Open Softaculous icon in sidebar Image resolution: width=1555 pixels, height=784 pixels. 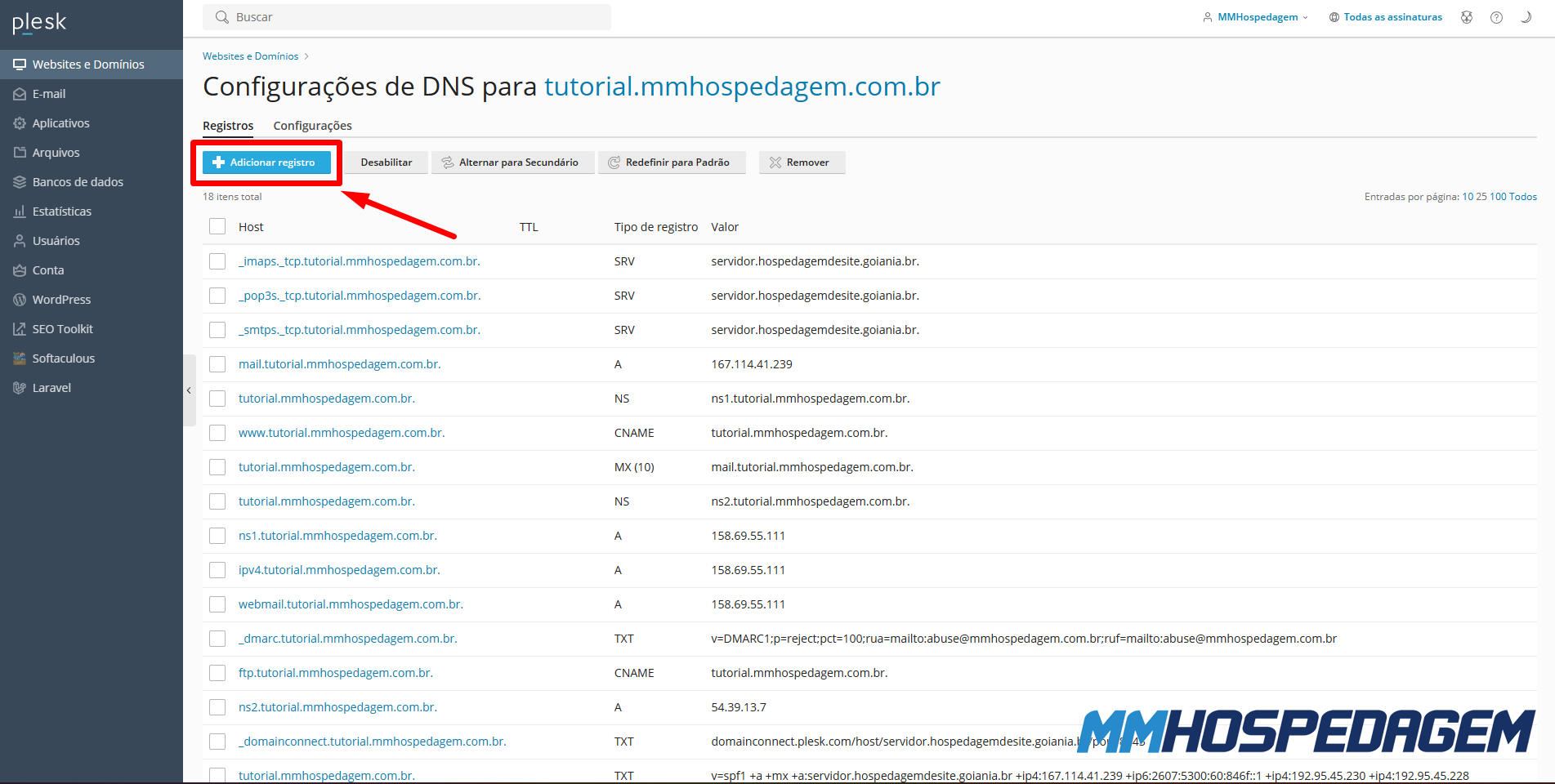[20, 359]
